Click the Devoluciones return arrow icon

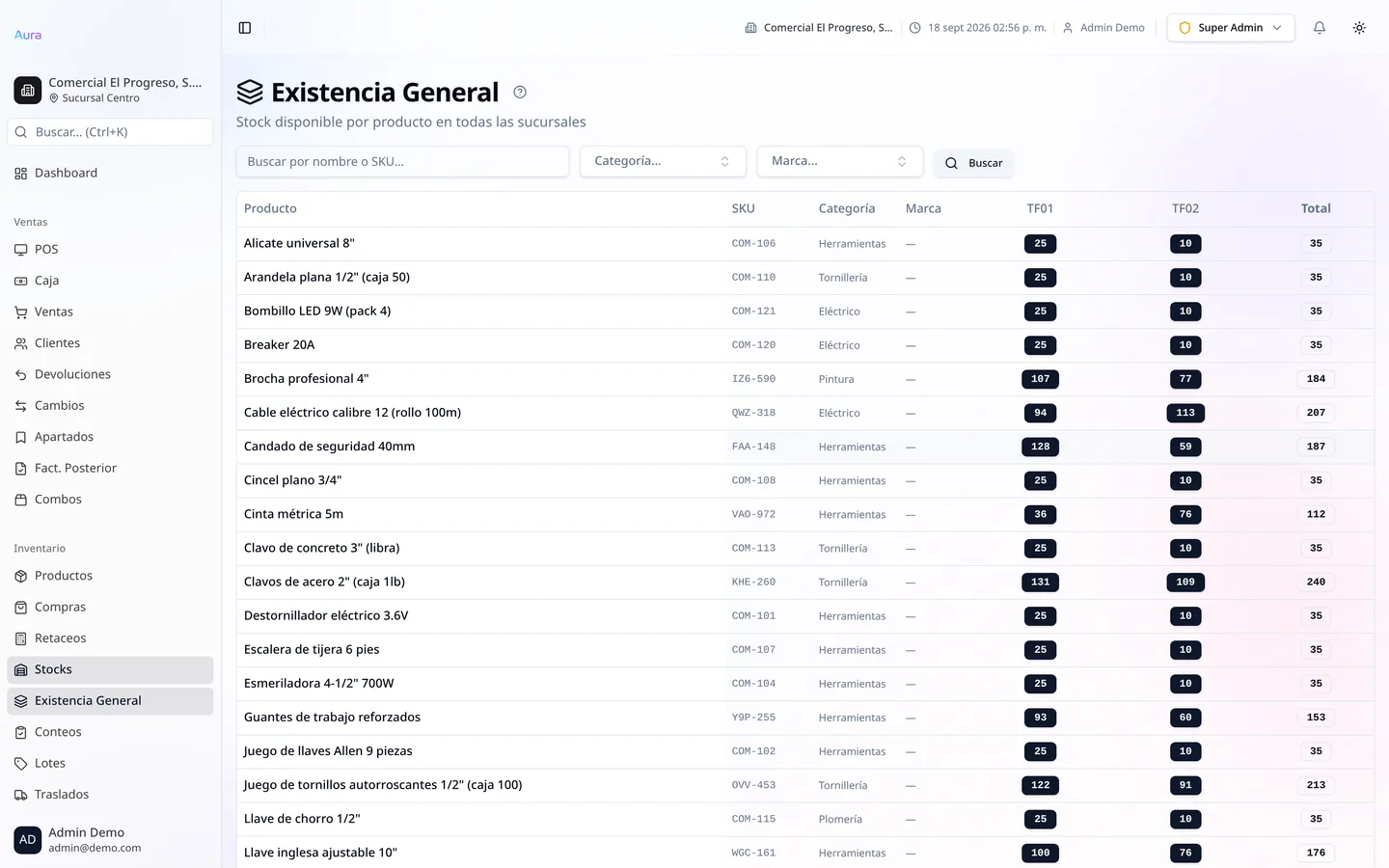pos(21,375)
